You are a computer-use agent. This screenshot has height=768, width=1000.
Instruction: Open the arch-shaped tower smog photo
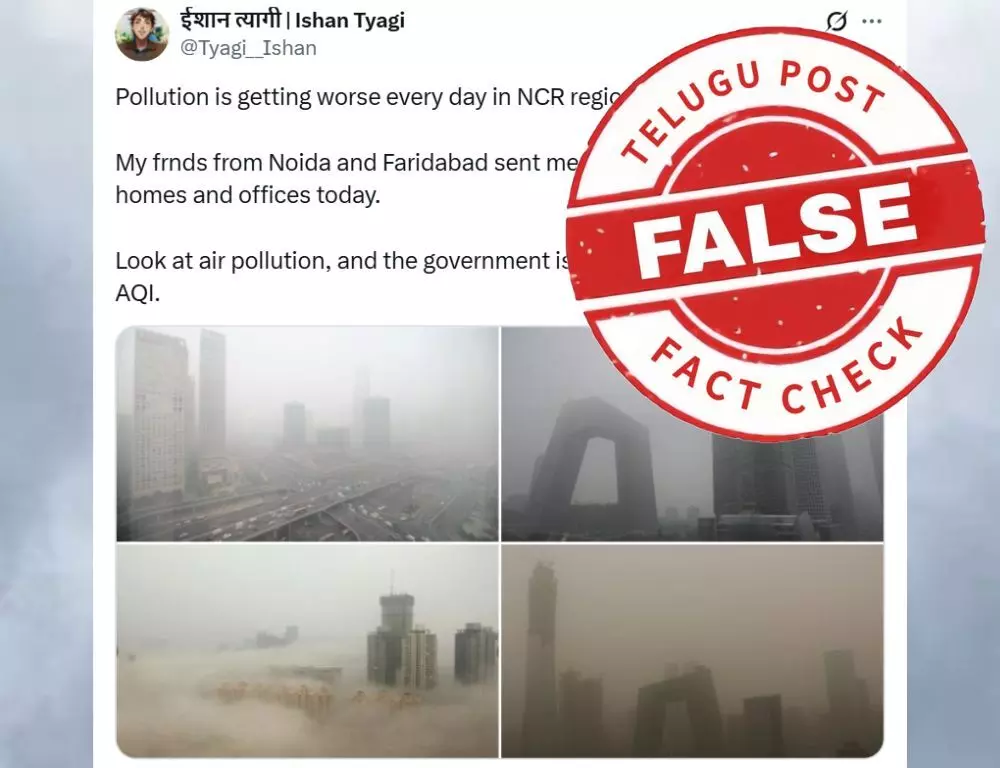[x=692, y=434]
